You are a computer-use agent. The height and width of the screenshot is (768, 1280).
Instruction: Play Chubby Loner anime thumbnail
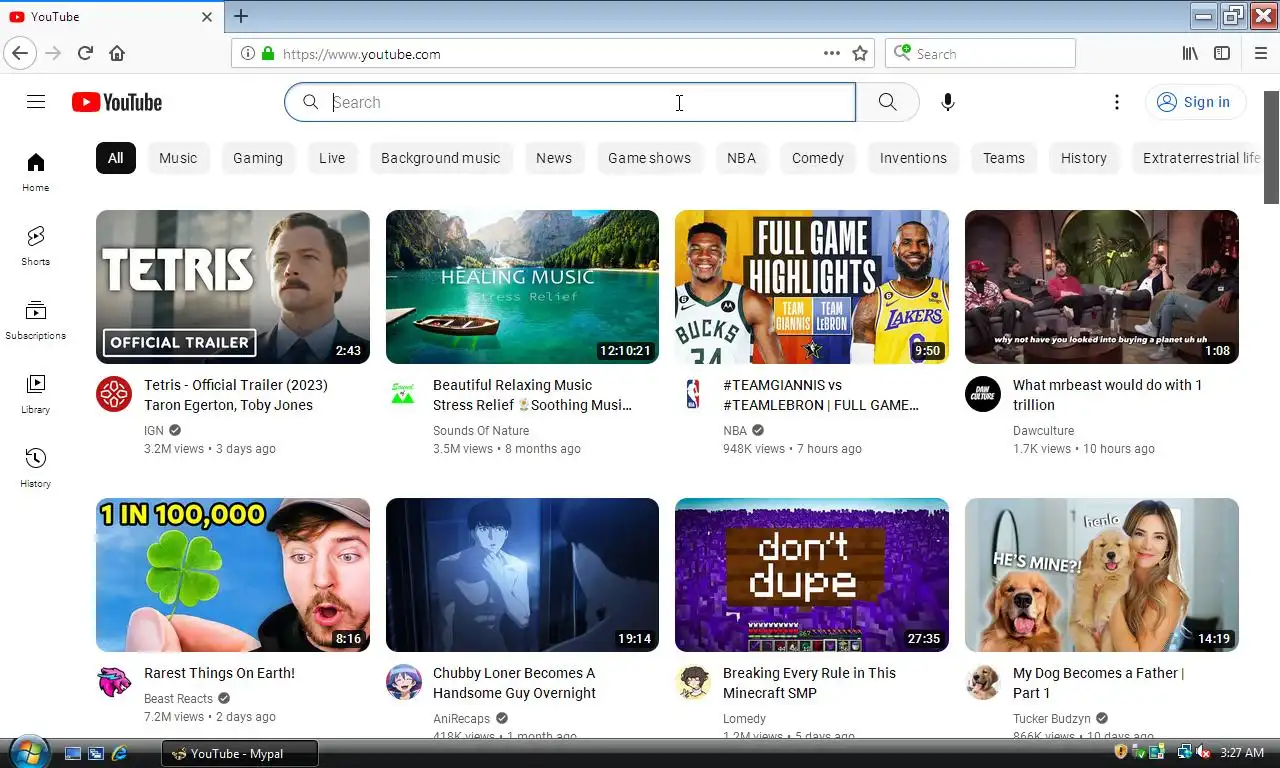tap(522, 575)
